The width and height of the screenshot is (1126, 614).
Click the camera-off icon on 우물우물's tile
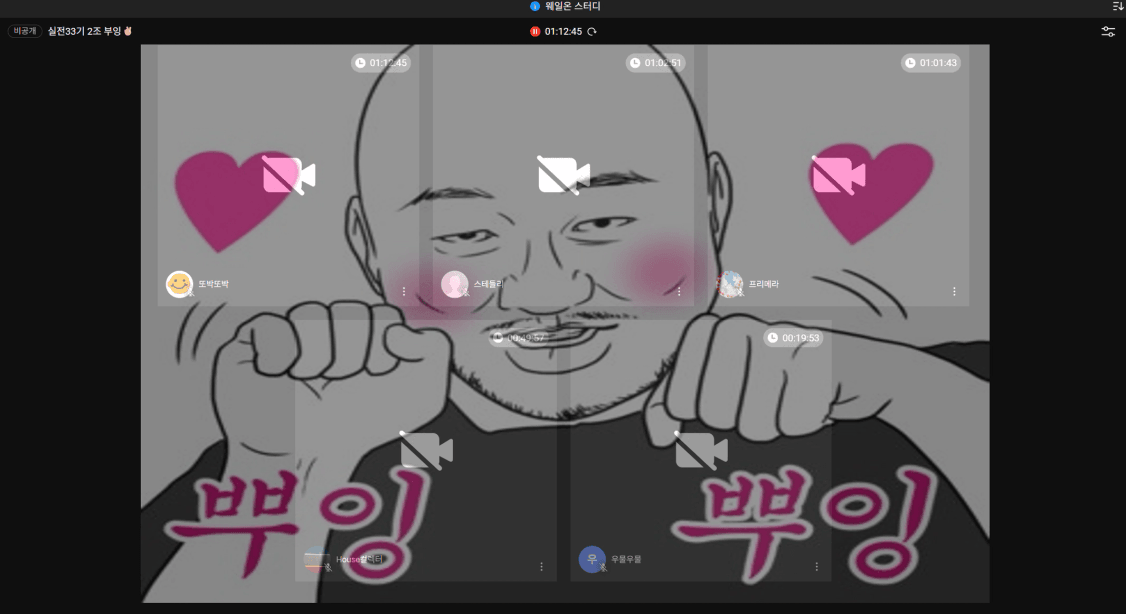tap(701, 450)
